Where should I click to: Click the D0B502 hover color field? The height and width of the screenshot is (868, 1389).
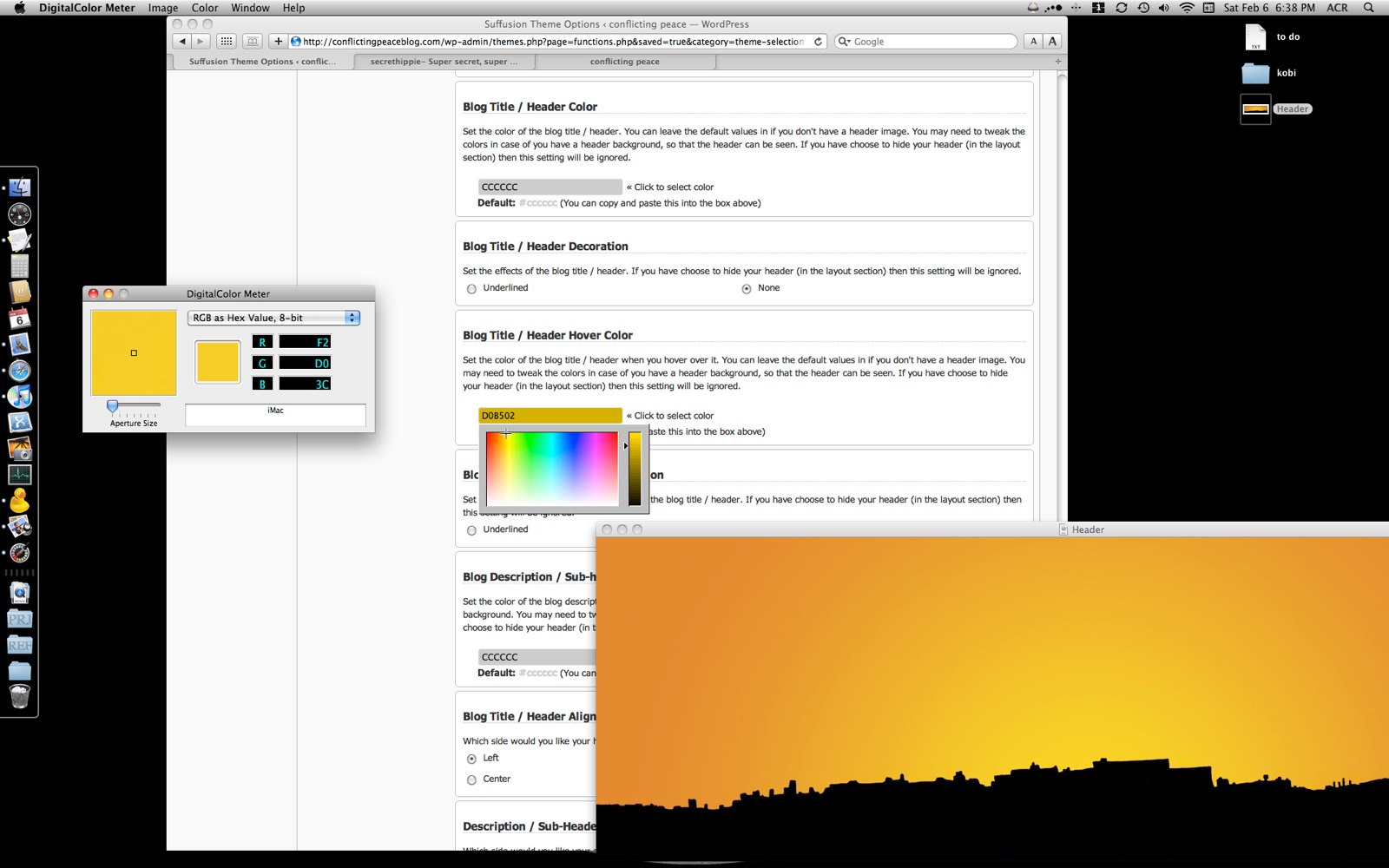point(550,416)
